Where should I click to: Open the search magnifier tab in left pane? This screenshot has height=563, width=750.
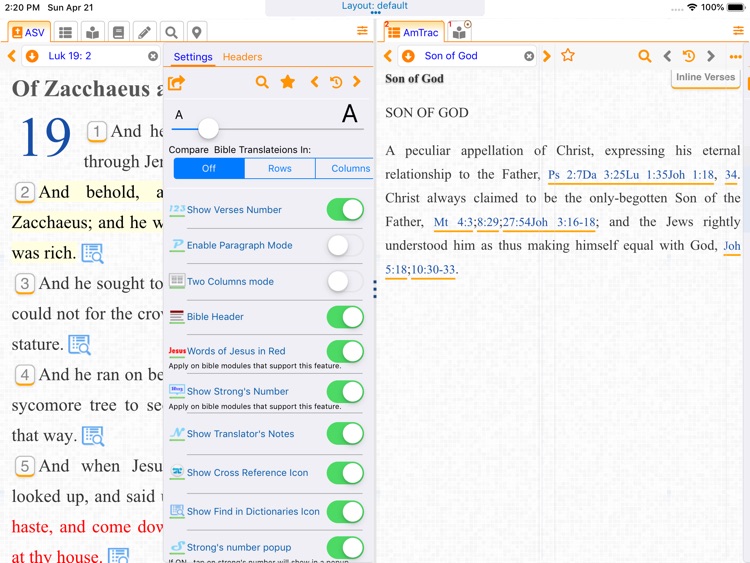(x=171, y=33)
